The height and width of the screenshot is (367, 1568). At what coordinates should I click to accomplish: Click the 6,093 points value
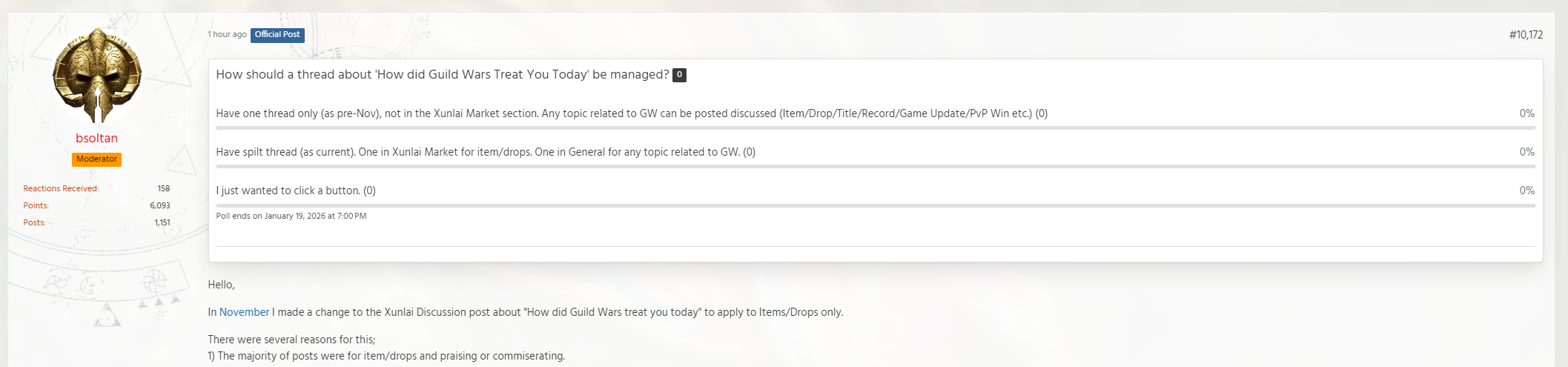point(159,205)
